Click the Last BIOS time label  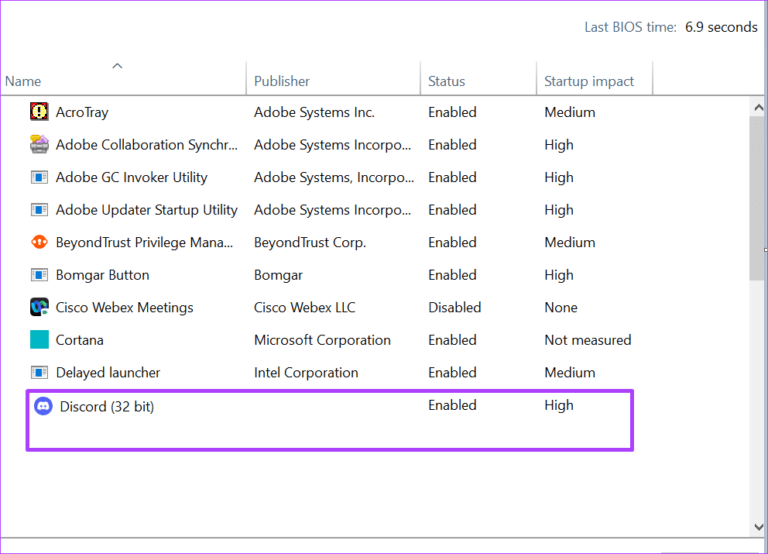[630, 27]
